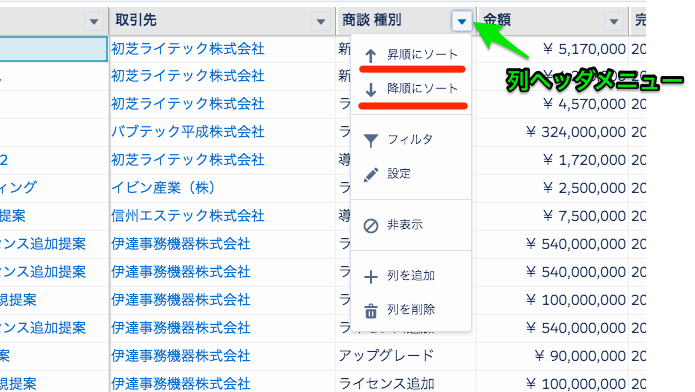Select the highlighted blue cell in the first row
This screenshot has height=392, width=695.
click(54, 49)
